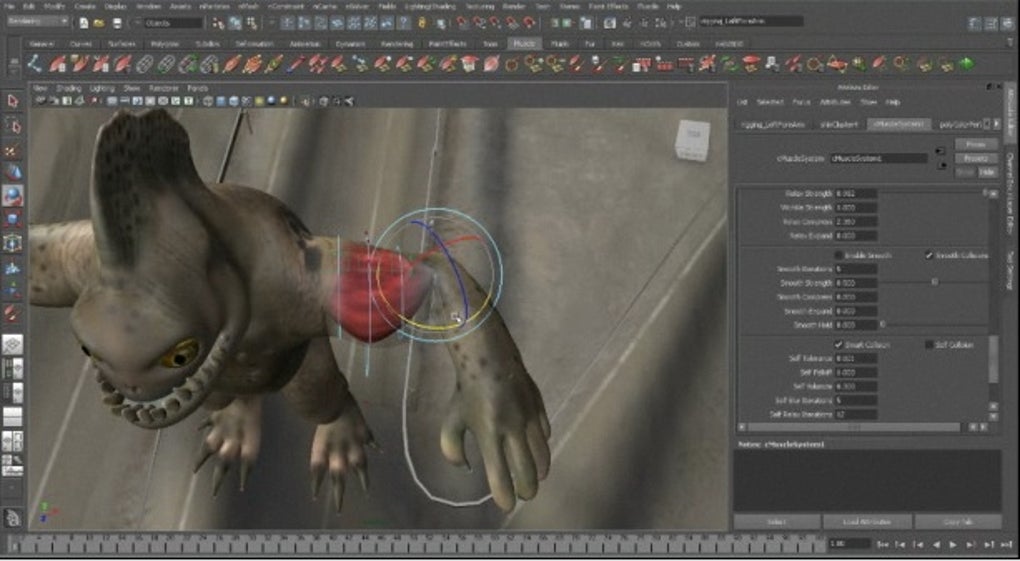1020x561 pixels.
Task: Click the first Muscle shelf joint icon
Action: tap(35, 64)
